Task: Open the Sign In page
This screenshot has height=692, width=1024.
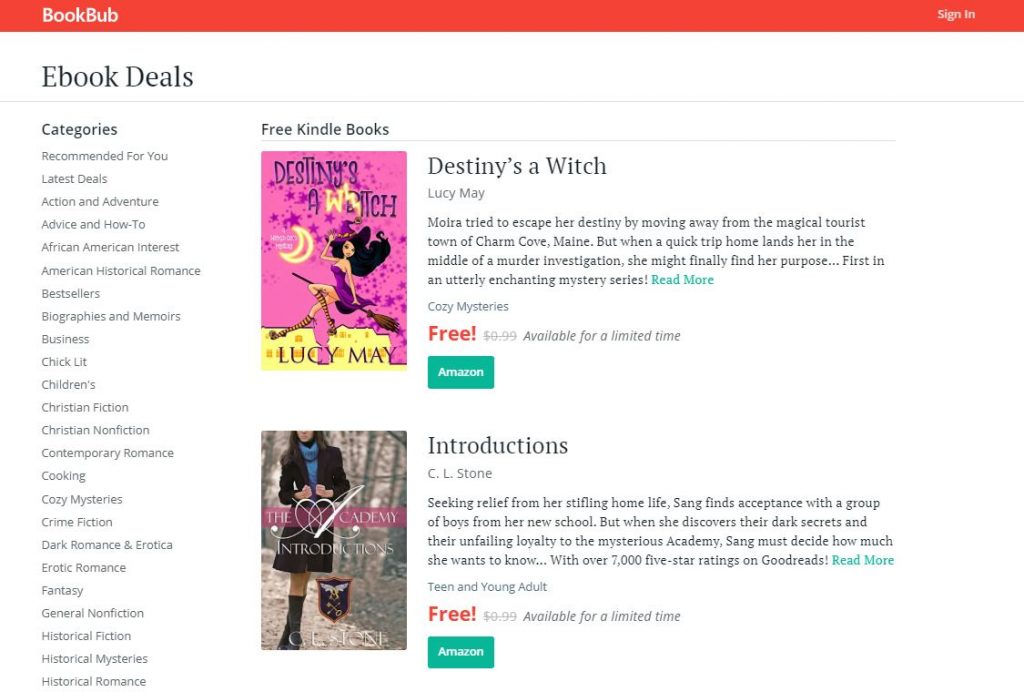Action: 955,14
